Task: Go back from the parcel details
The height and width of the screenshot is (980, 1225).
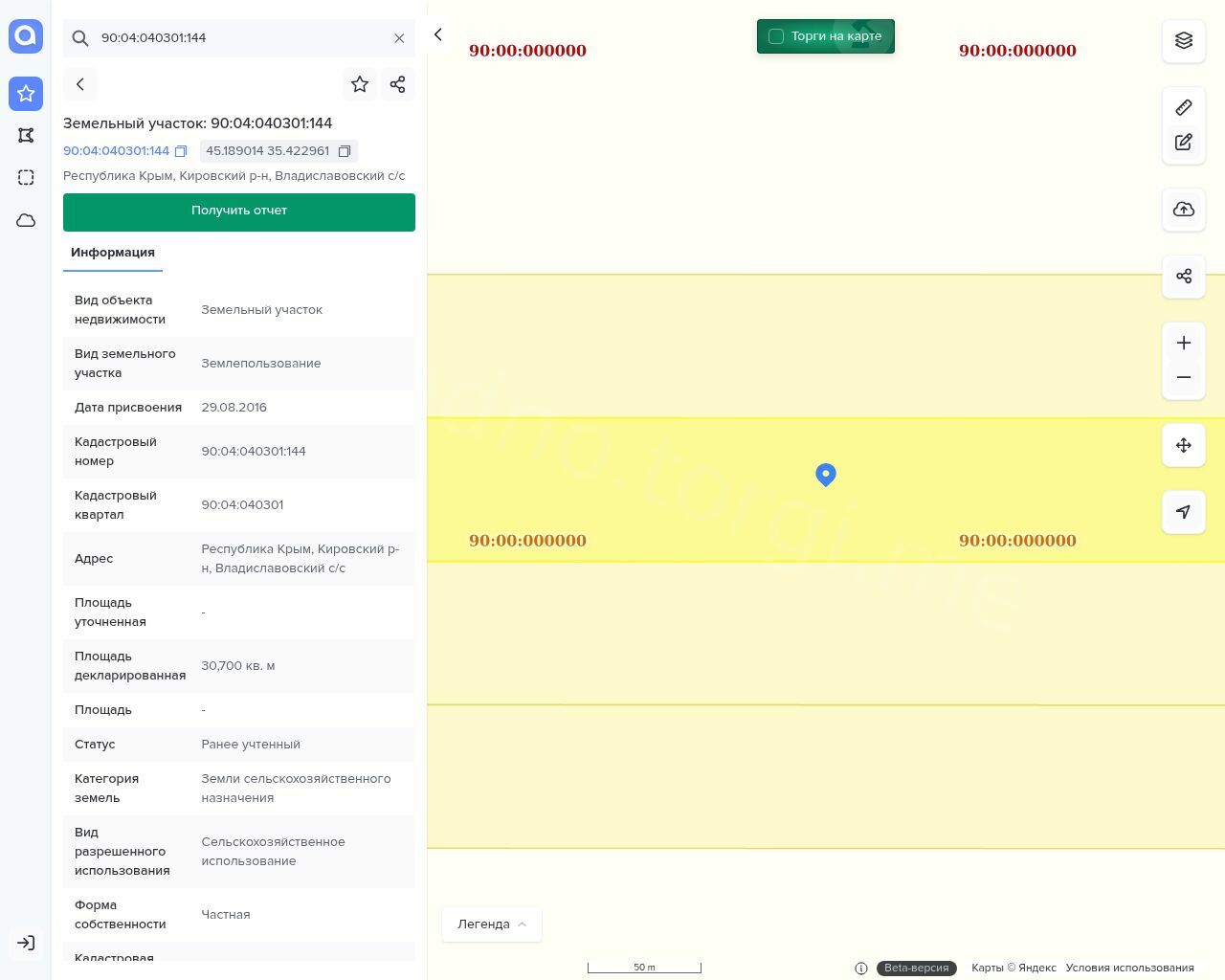Action: point(80,84)
